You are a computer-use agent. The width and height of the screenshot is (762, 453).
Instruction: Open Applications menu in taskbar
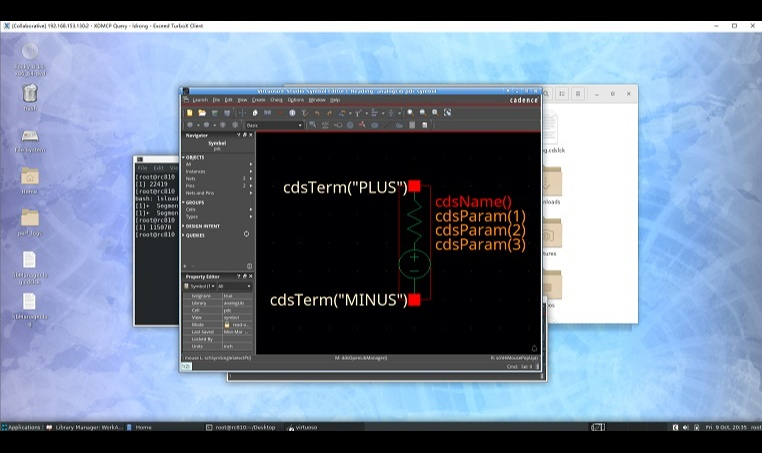tap(21, 427)
